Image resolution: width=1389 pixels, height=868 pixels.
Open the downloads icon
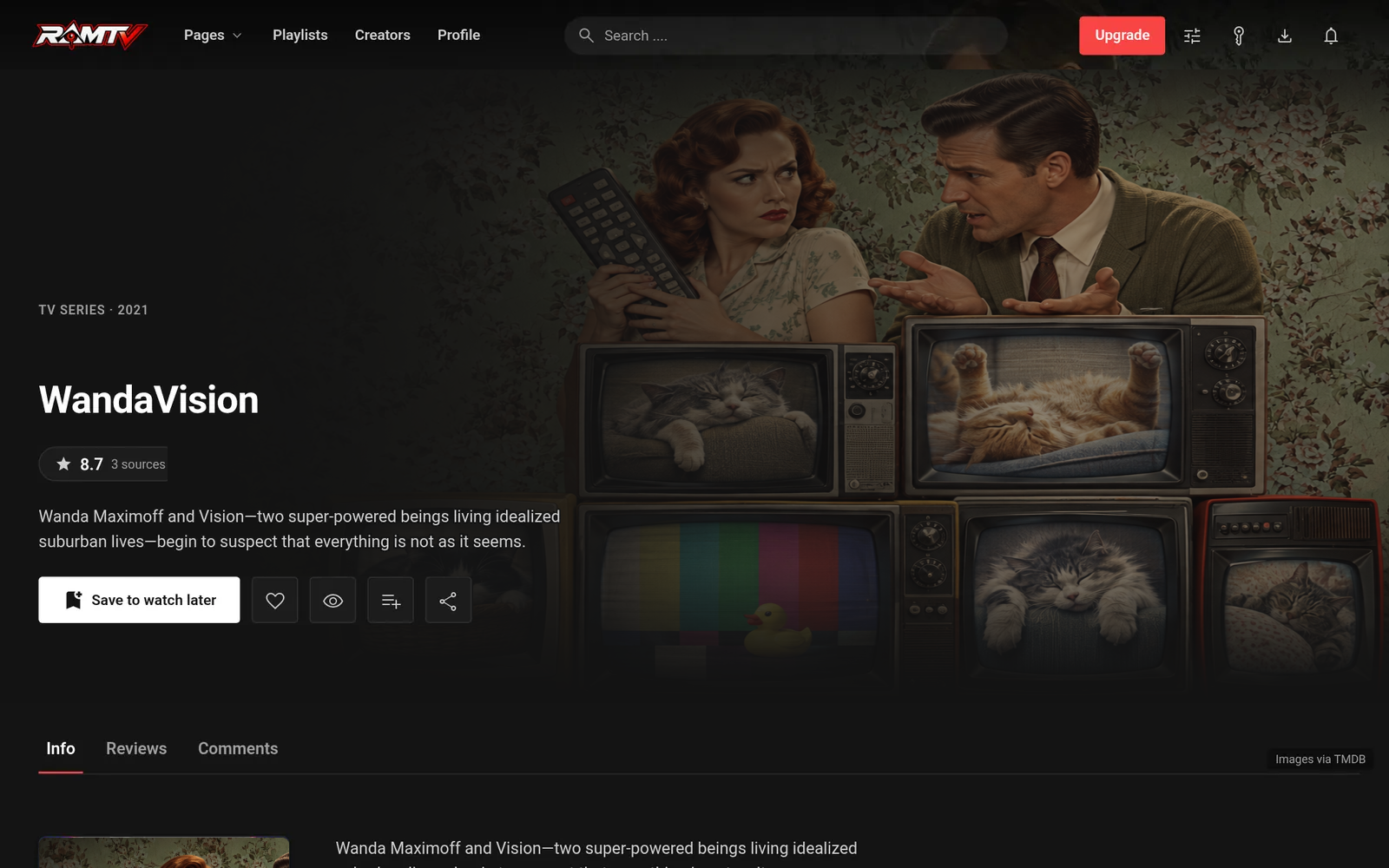(x=1285, y=36)
